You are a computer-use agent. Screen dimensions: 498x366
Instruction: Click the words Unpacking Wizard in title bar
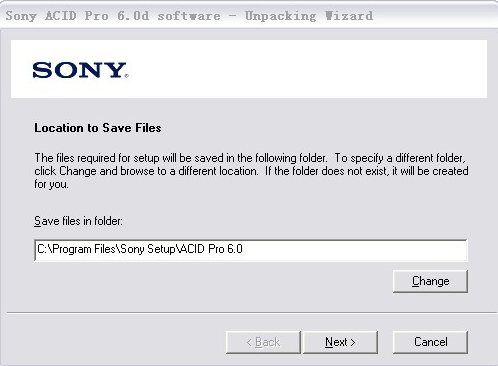(309, 16)
